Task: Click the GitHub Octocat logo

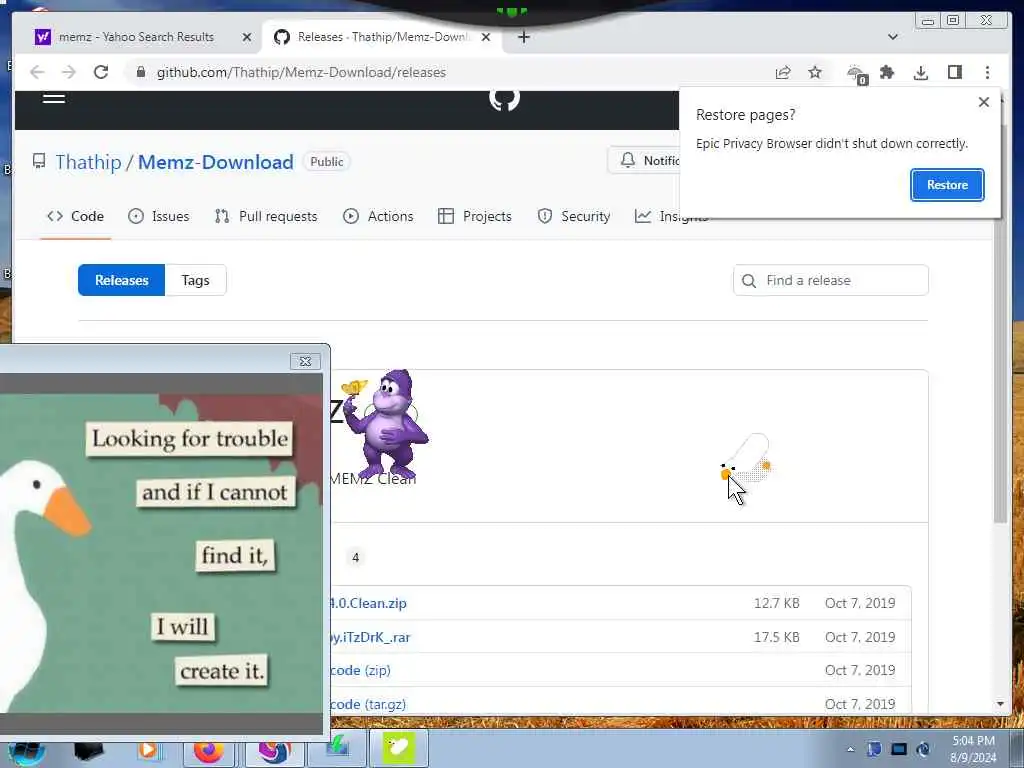Action: click(x=504, y=99)
